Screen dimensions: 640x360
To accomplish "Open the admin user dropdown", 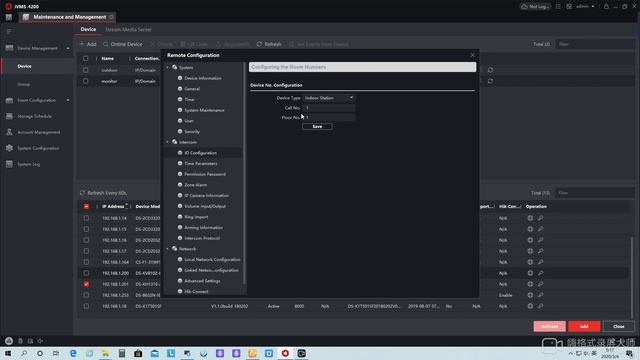I will click(x=585, y=7).
